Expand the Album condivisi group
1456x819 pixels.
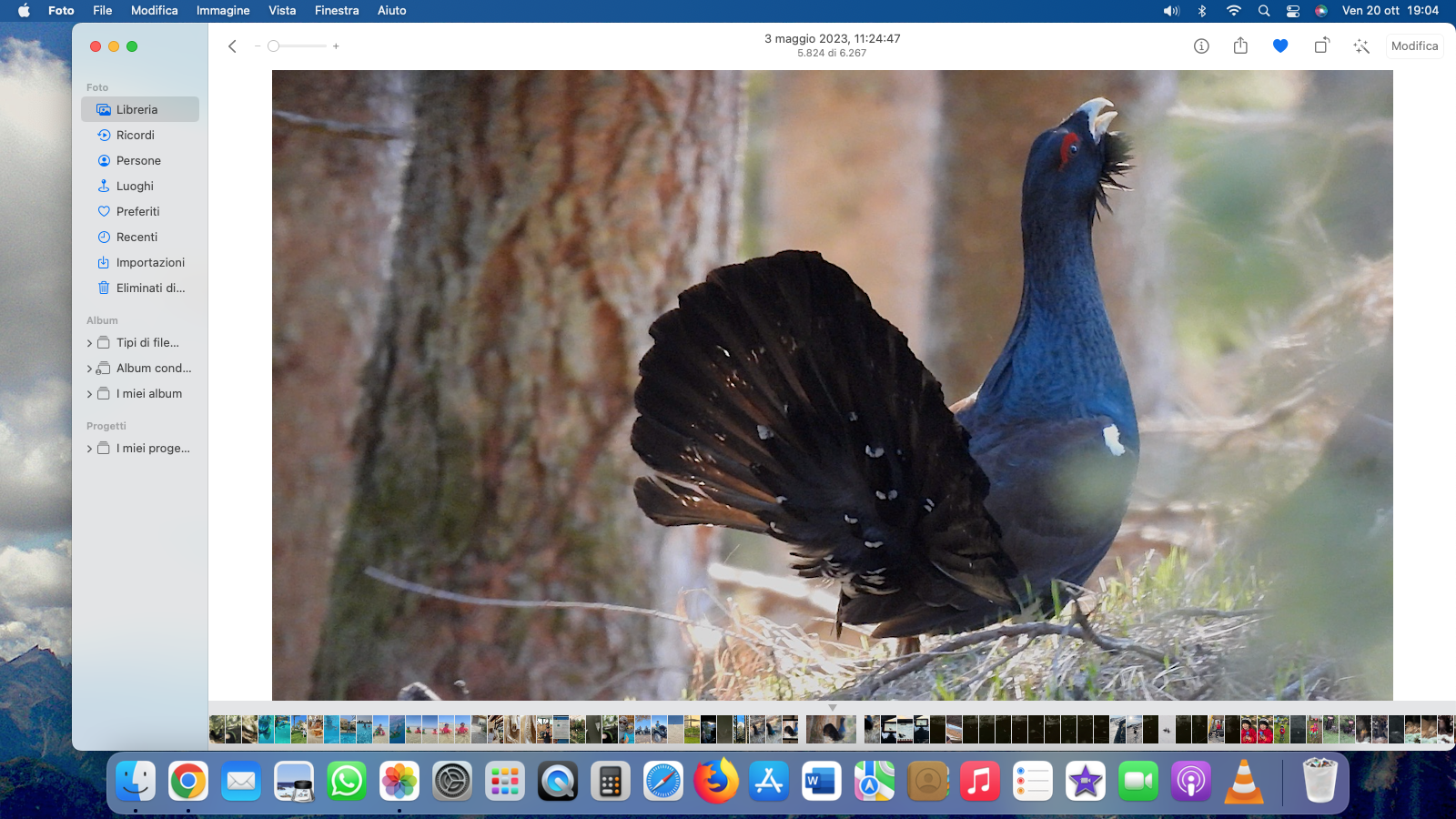tap(89, 369)
